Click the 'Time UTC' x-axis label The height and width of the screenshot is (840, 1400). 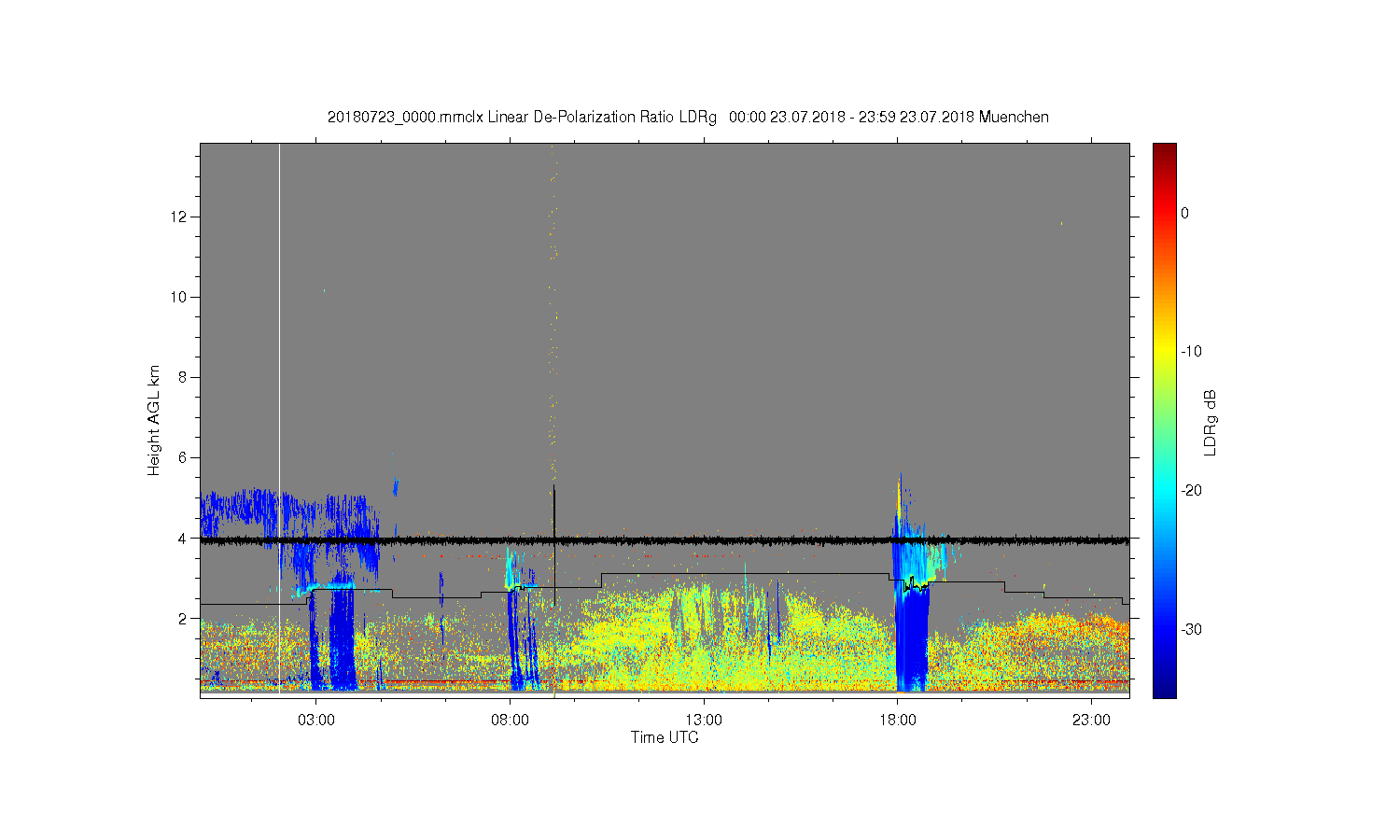coord(665,737)
